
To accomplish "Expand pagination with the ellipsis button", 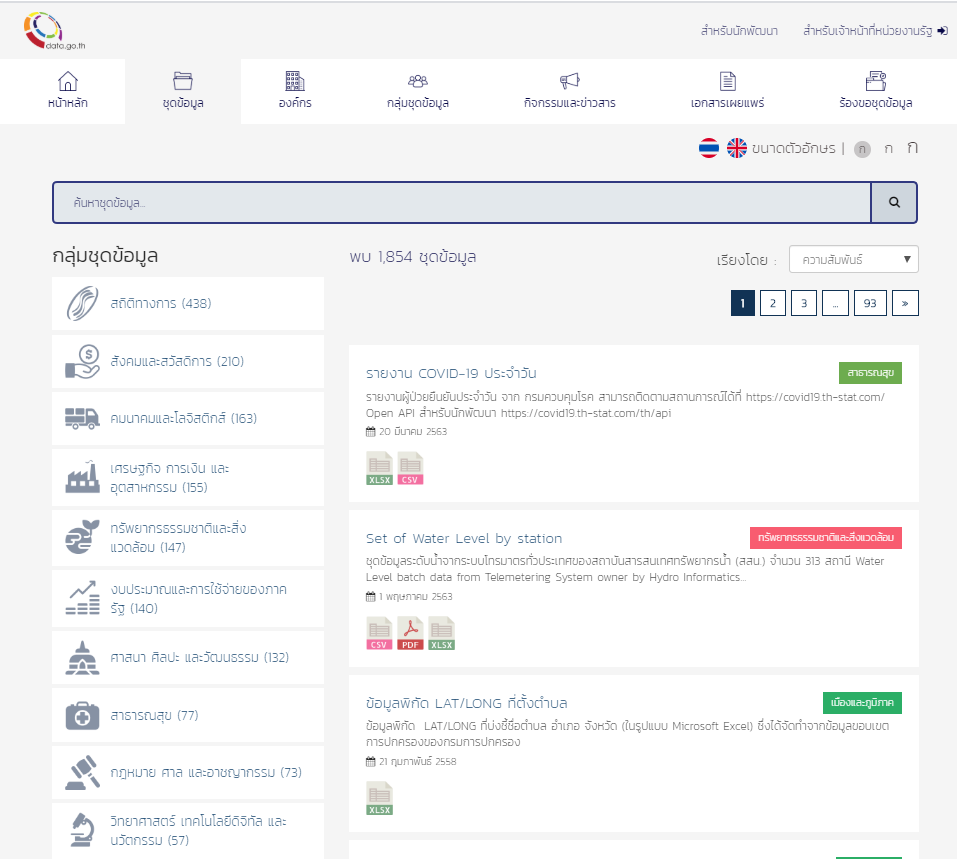I will coord(836,303).
